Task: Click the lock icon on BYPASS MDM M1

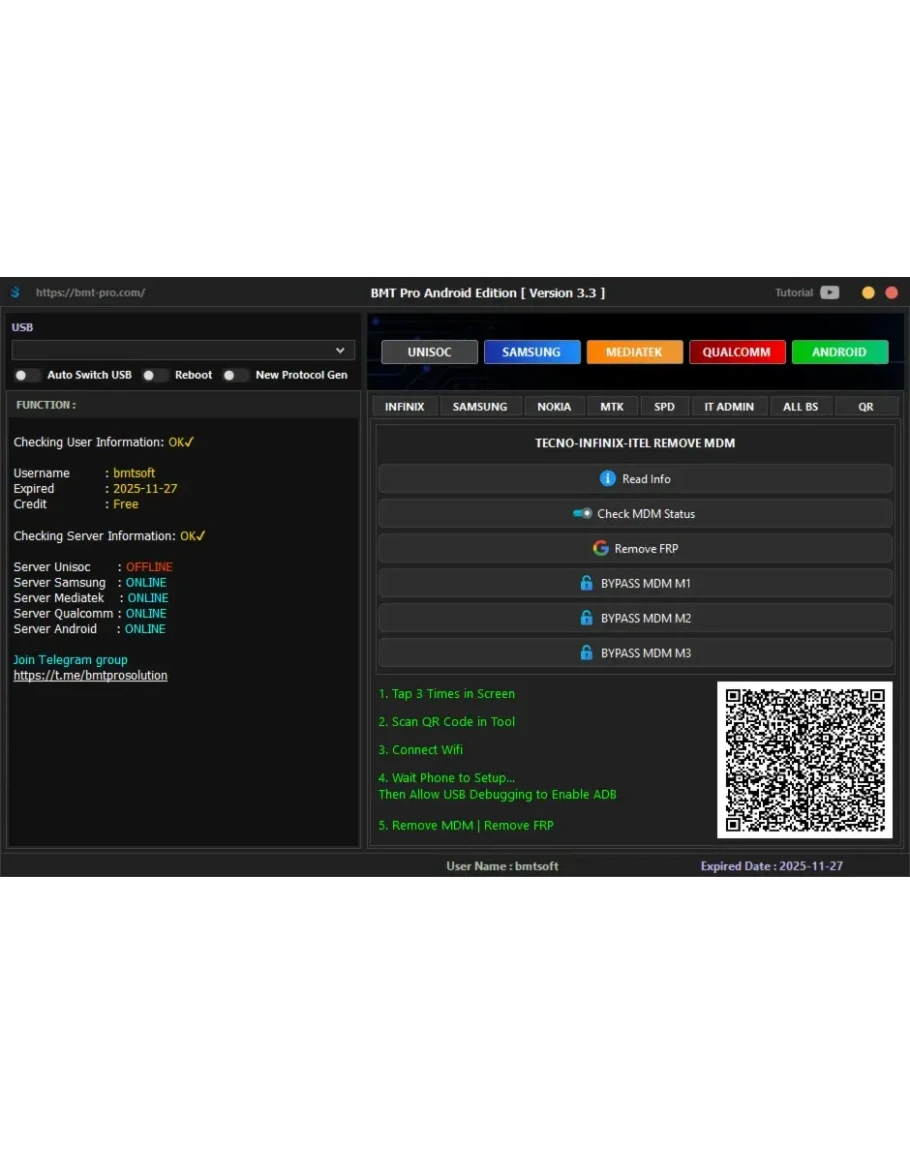Action: [x=587, y=583]
